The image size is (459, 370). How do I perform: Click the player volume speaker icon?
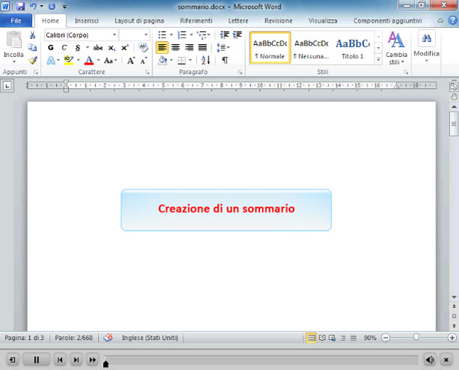coord(430,360)
